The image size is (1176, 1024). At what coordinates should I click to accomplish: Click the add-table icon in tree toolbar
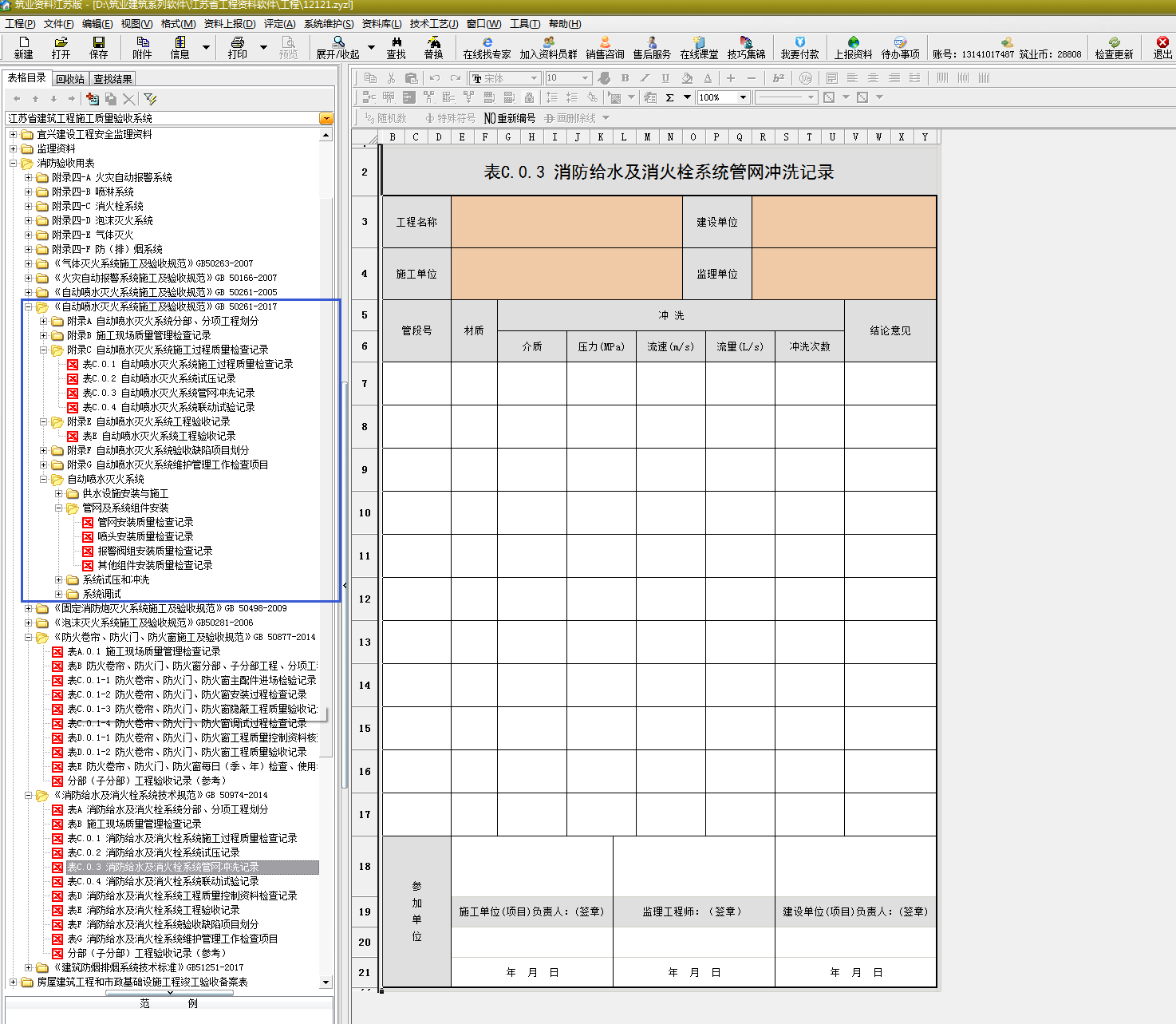coord(93,99)
